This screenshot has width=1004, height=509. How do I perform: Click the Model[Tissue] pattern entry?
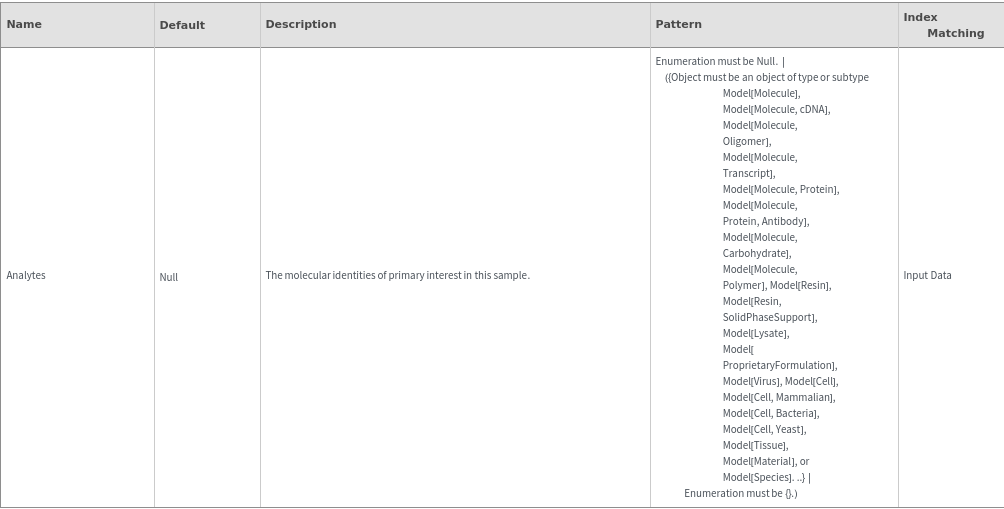pyautogui.click(x=755, y=445)
